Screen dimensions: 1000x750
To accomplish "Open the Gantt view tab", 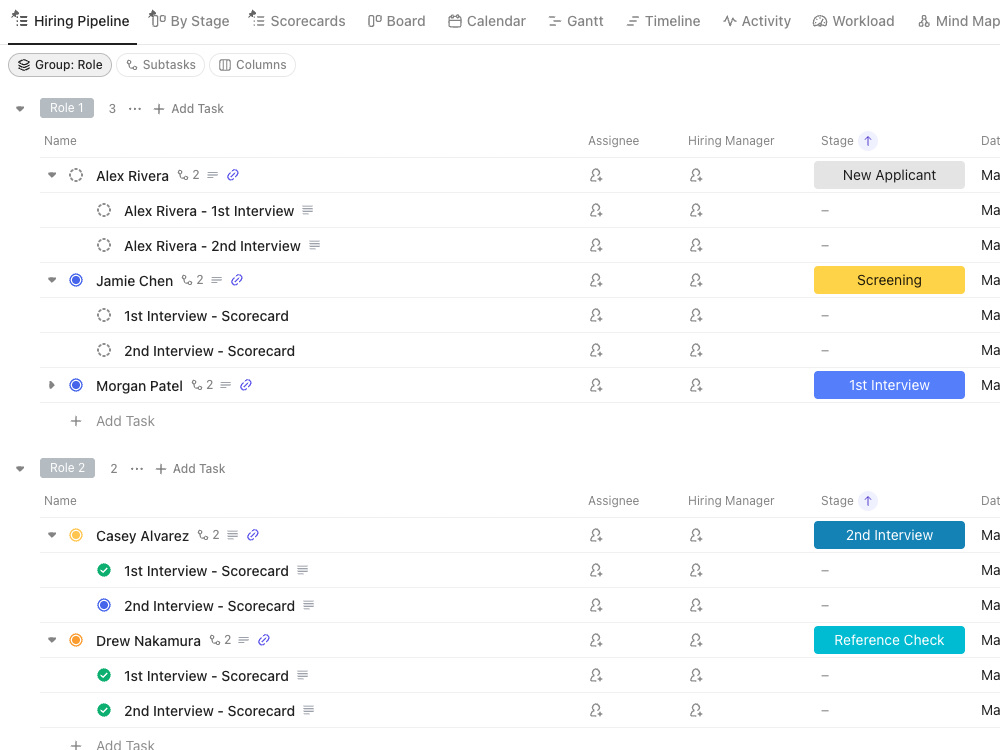I will [x=575, y=21].
